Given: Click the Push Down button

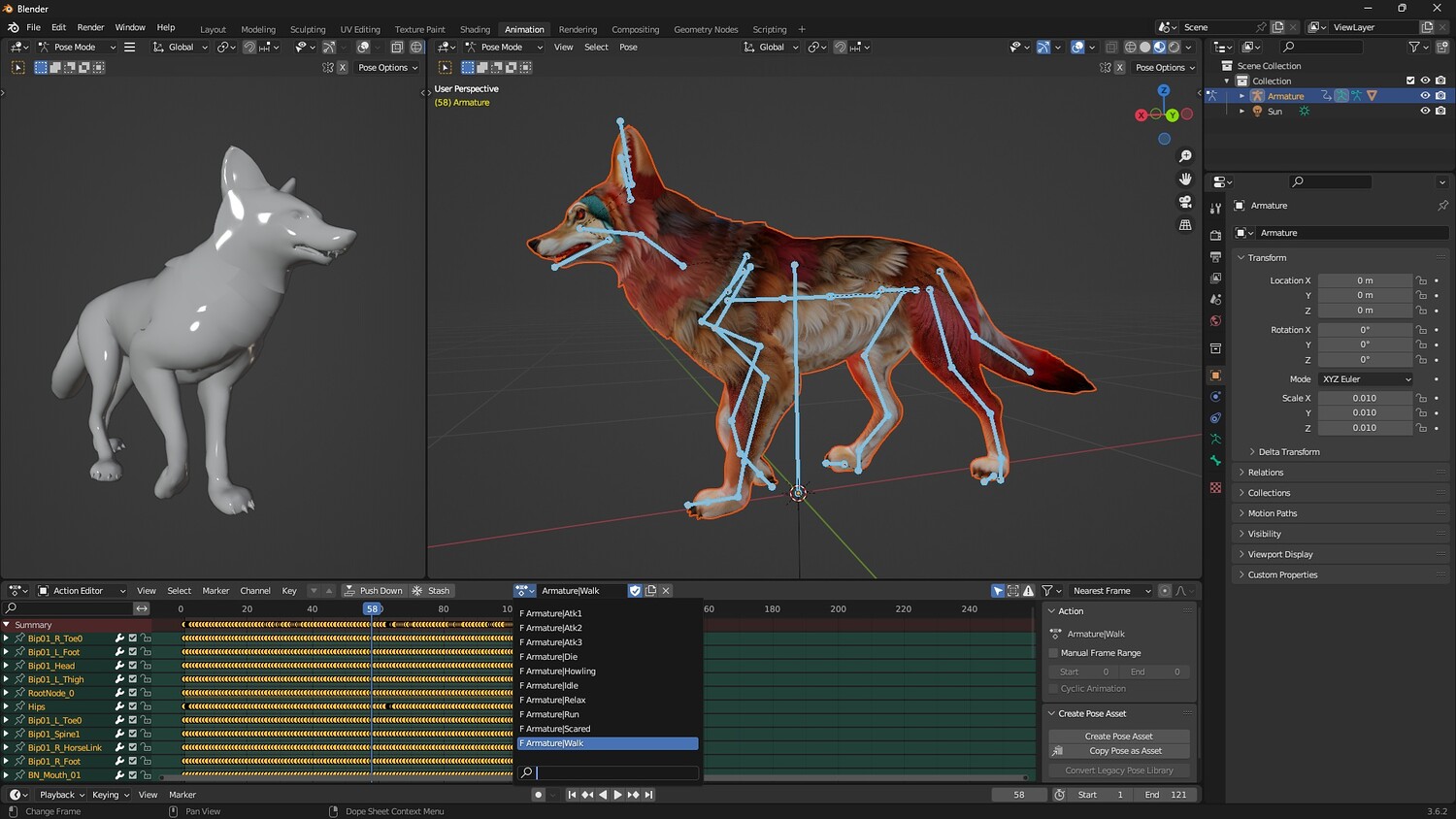Looking at the screenshot, I should point(374,591).
